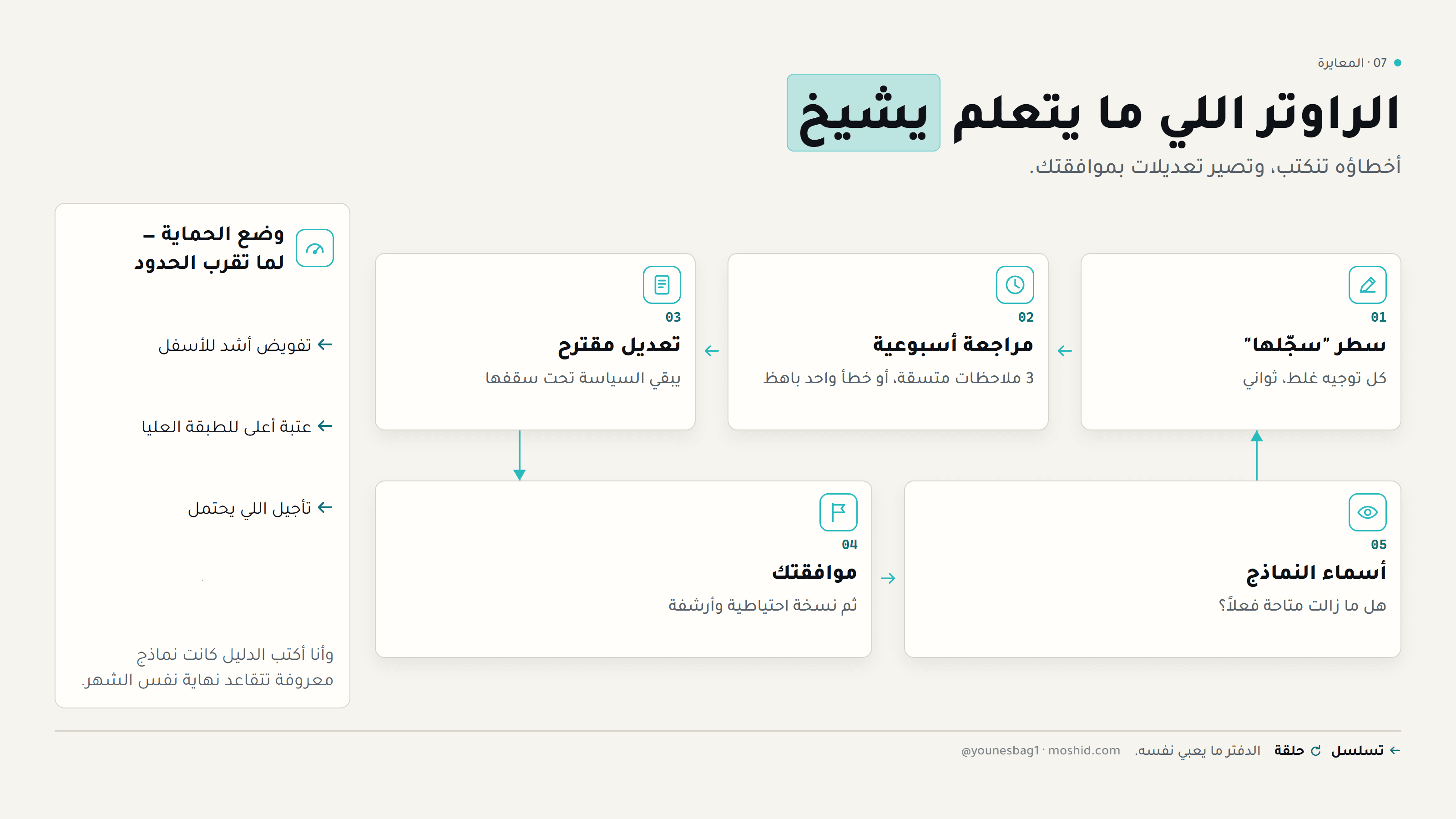Click the left arrow icon beside تسلسل

(1395, 751)
